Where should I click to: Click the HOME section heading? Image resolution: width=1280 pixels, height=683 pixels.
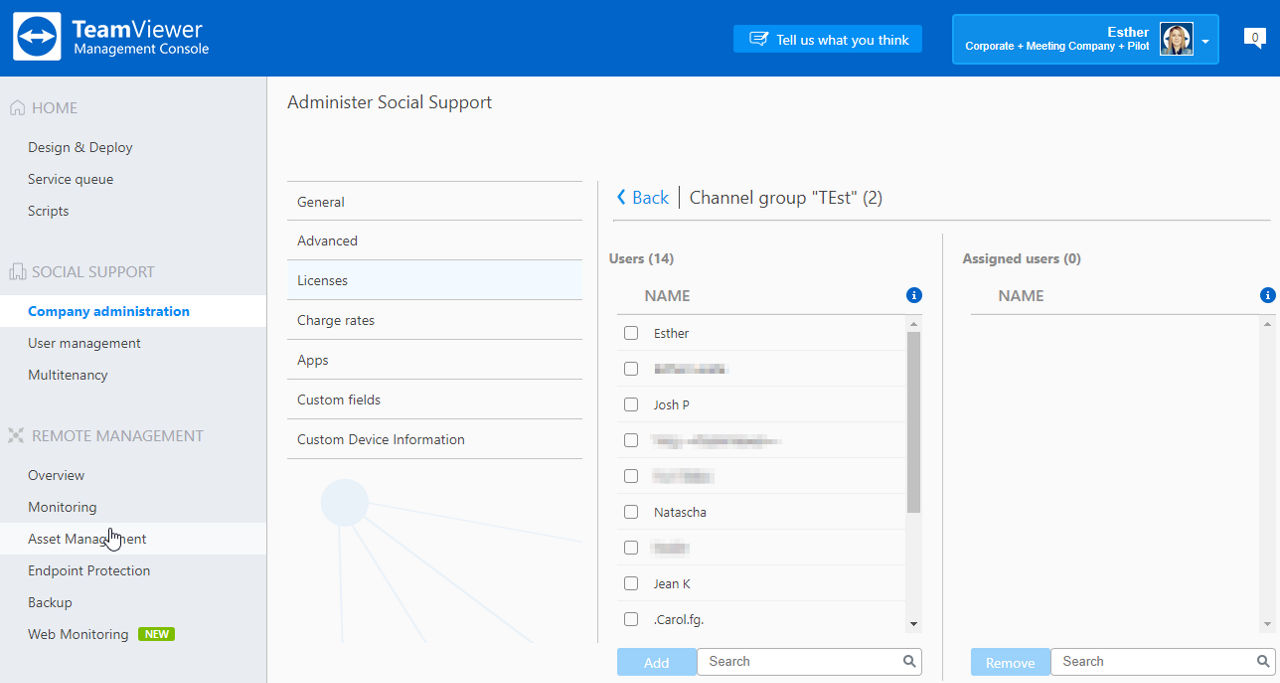[55, 108]
